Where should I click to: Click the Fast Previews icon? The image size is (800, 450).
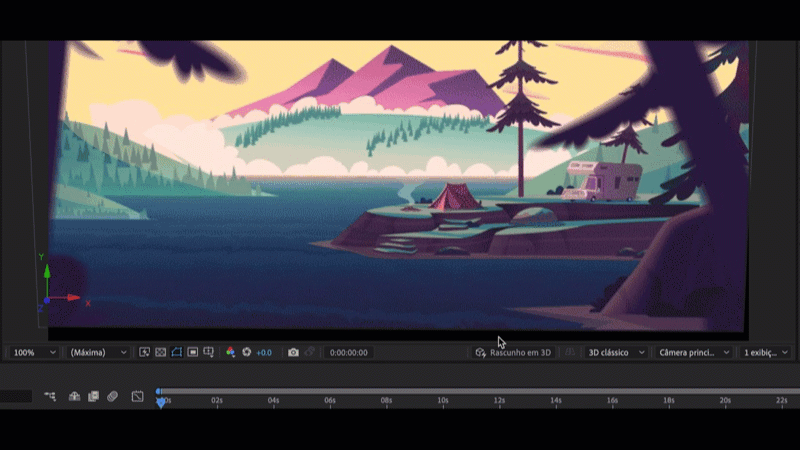144,352
